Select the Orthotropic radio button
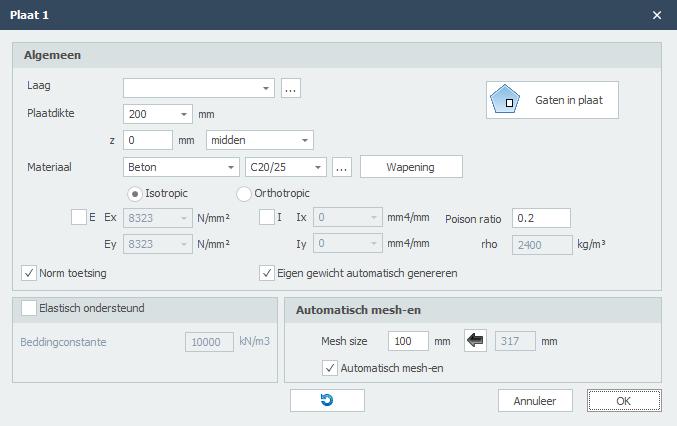The image size is (677, 426). pyautogui.click(x=244, y=194)
